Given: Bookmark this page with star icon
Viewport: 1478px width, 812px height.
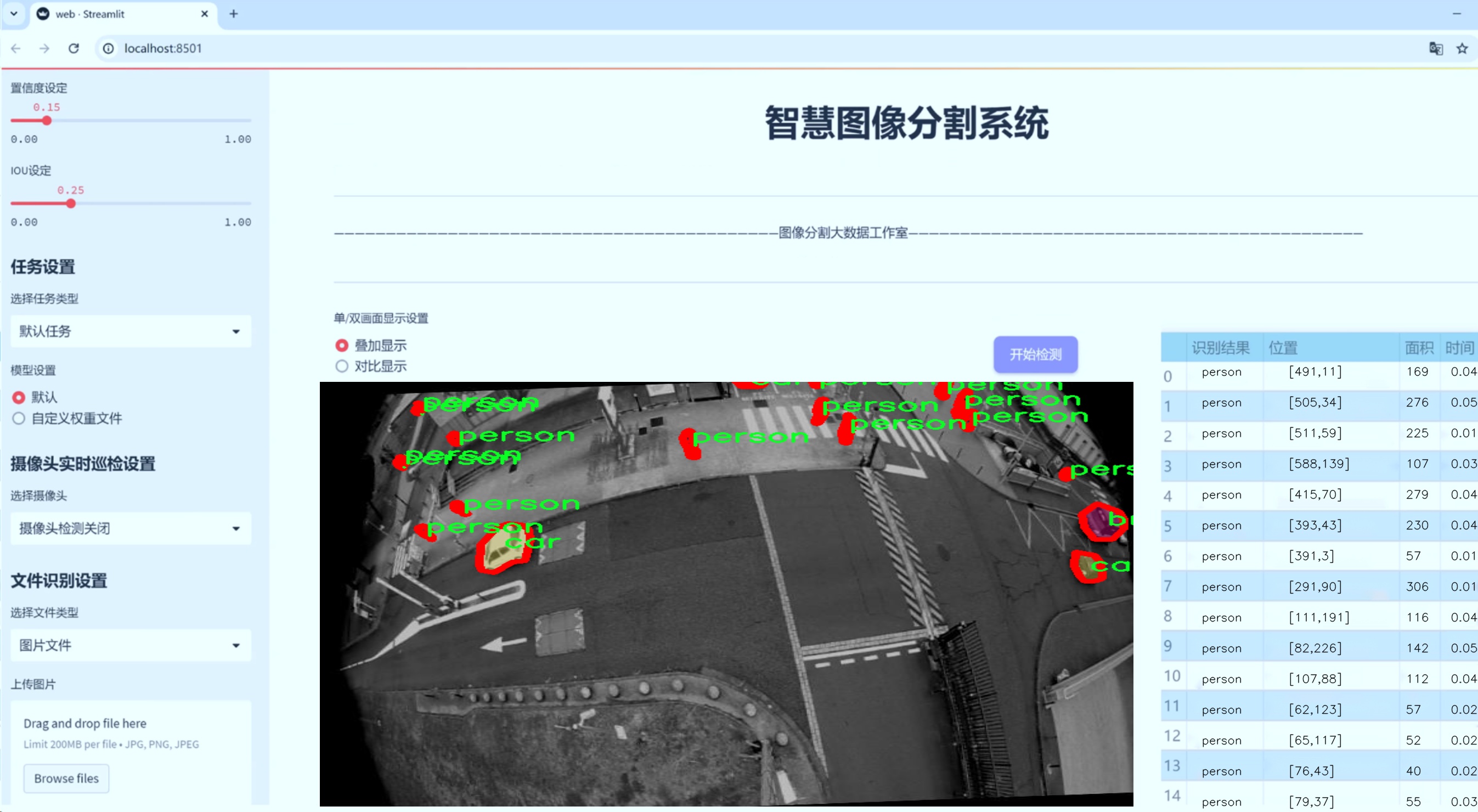Looking at the screenshot, I should [1462, 49].
